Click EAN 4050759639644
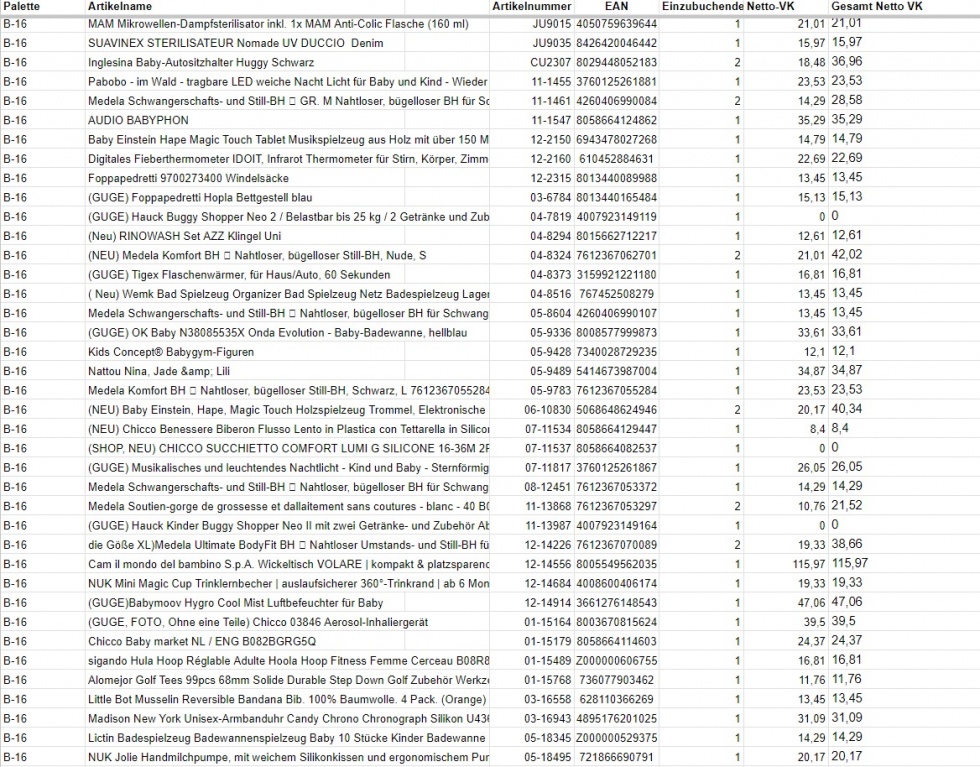This screenshot has height=767, width=980. [617, 24]
